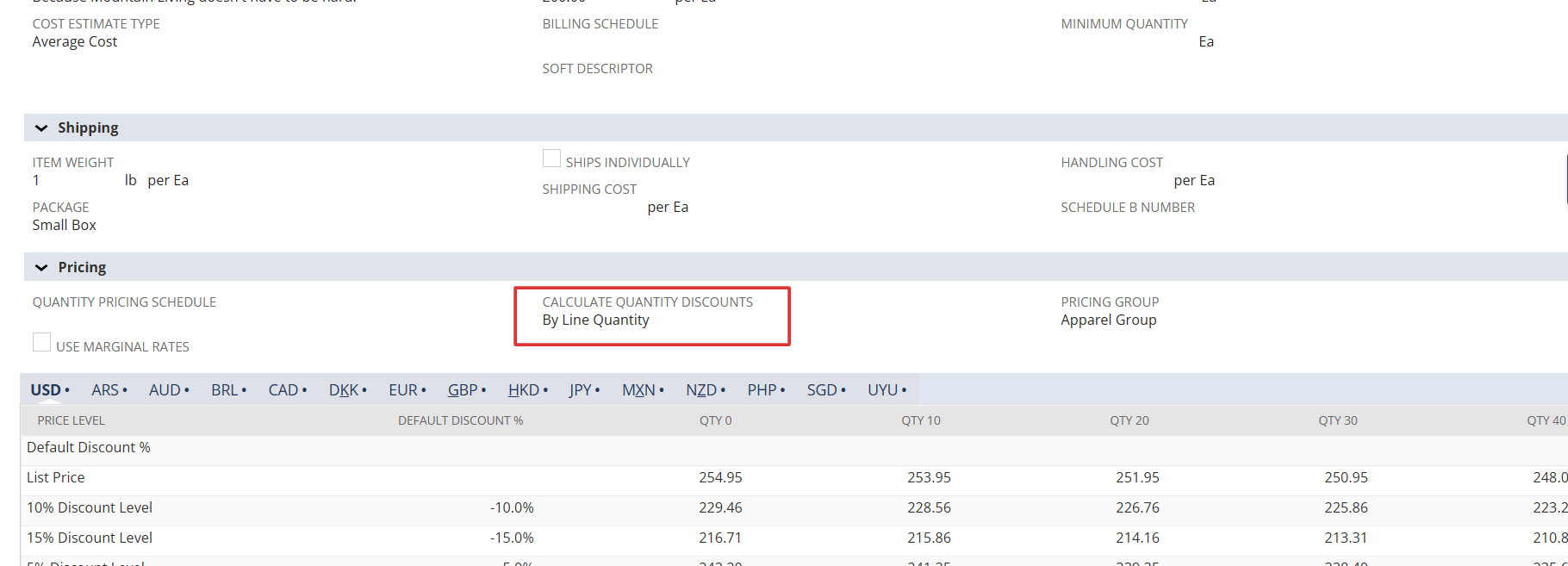Image resolution: width=1568 pixels, height=566 pixels.
Task: Open the CAD currency tab
Action: (x=283, y=390)
